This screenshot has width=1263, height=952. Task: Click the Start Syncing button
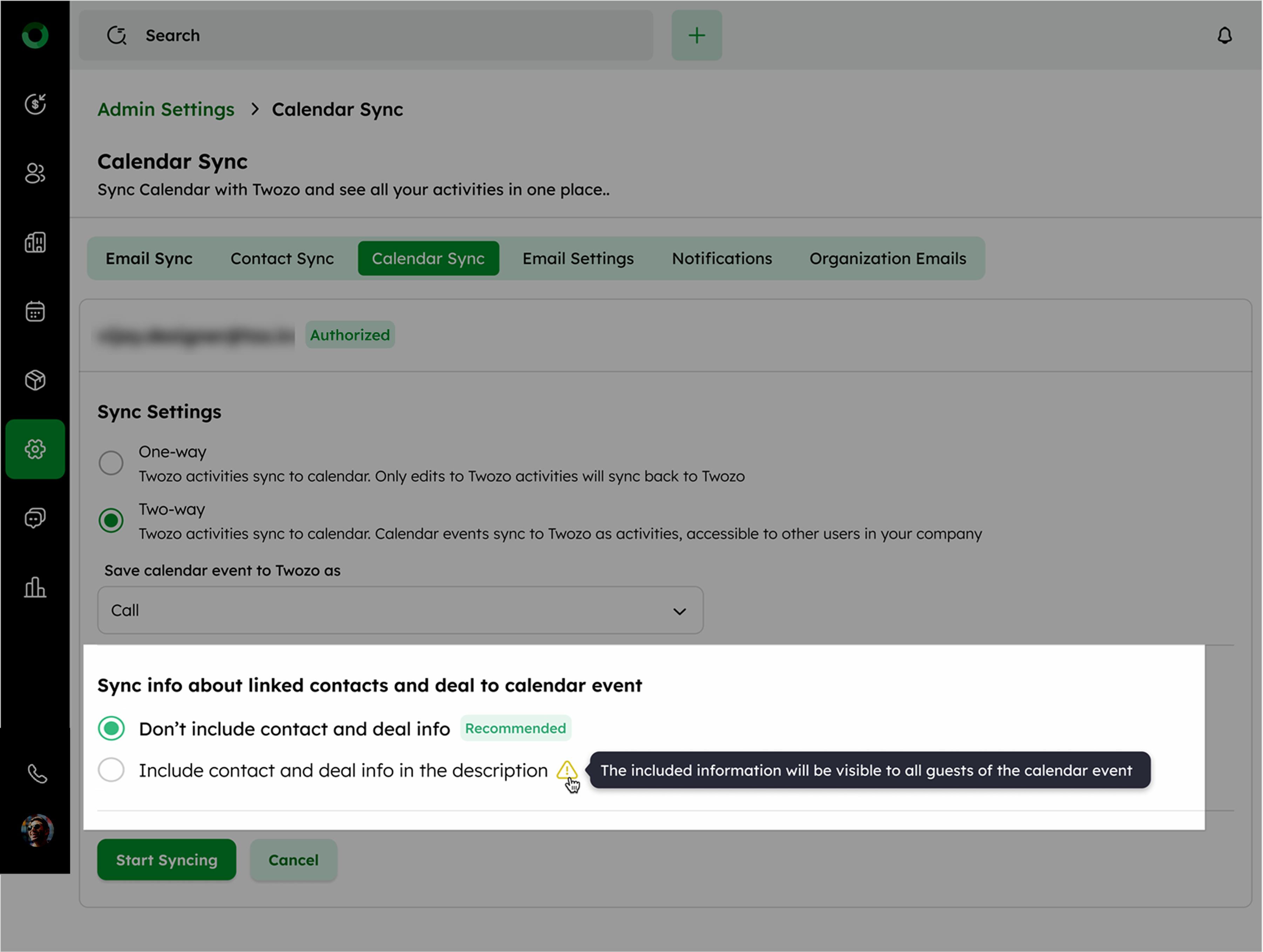(166, 860)
